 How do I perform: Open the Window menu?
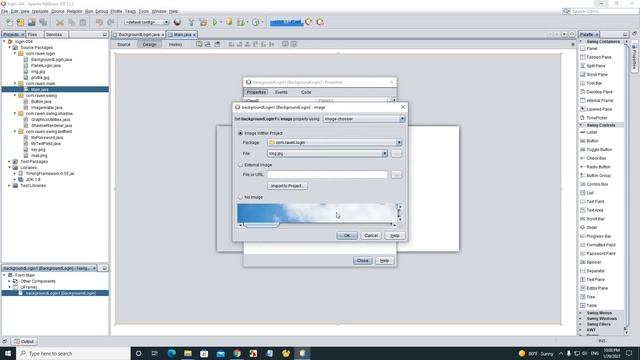(x=159, y=11)
